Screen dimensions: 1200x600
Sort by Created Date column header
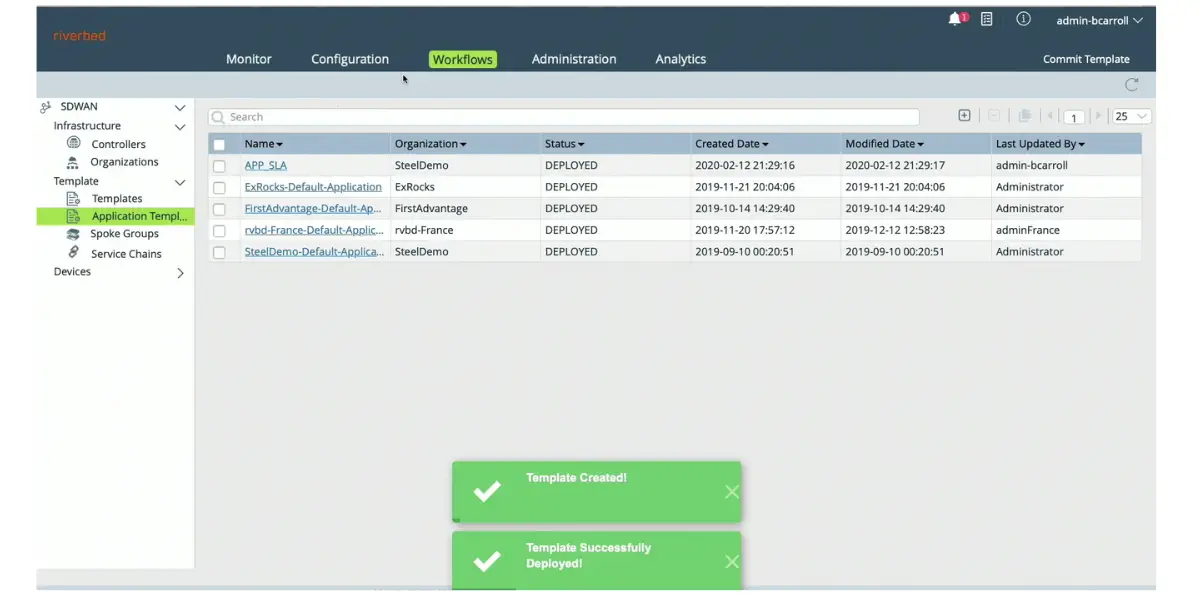732,144
